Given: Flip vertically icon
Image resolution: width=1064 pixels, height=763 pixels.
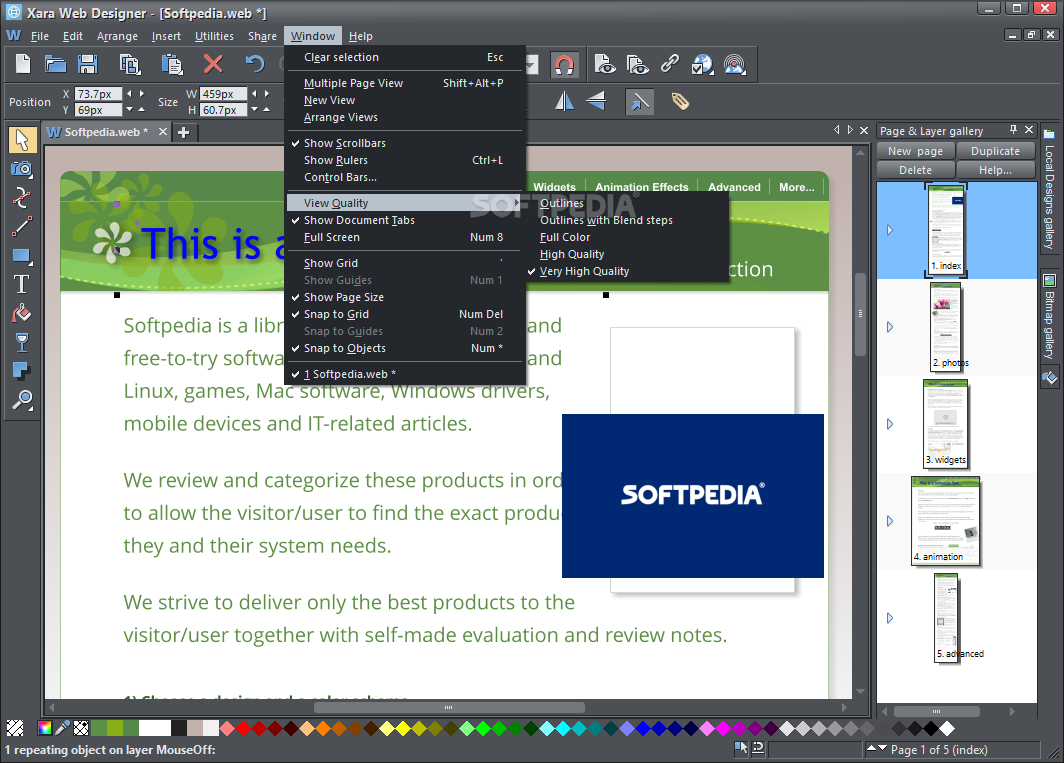Looking at the screenshot, I should (x=596, y=102).
